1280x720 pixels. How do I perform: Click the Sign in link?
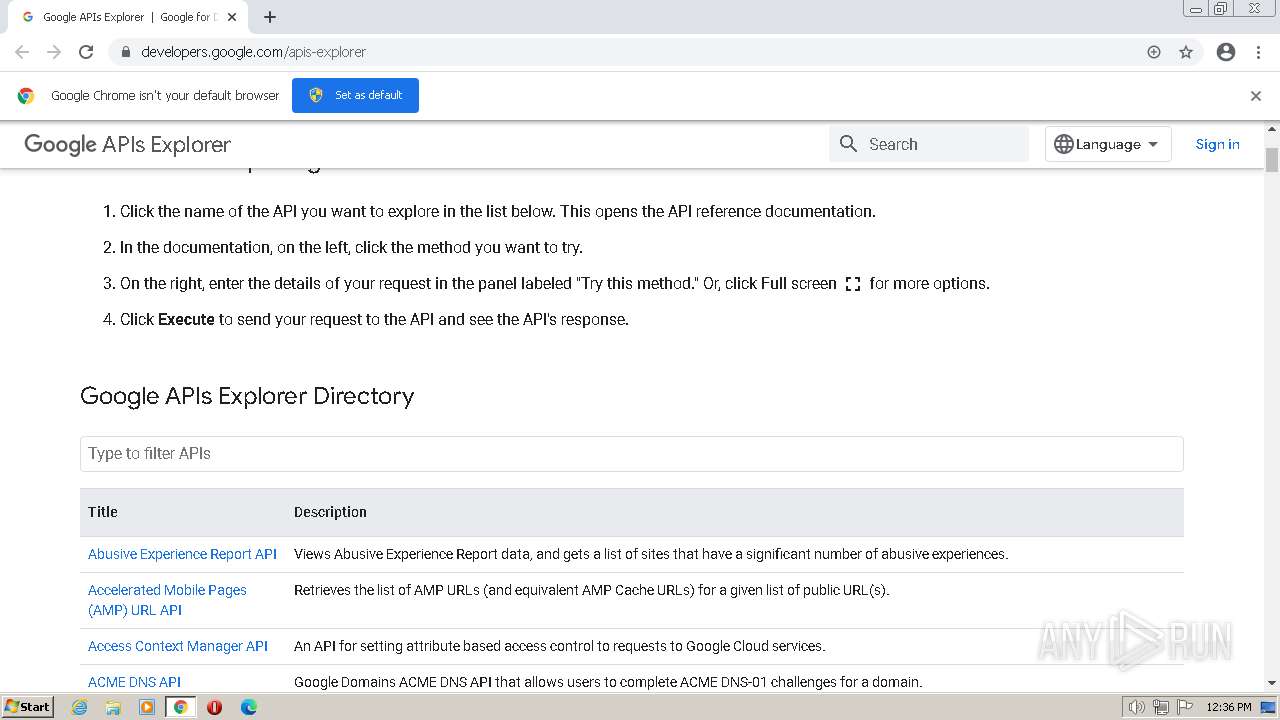[x=1217, y=144]
